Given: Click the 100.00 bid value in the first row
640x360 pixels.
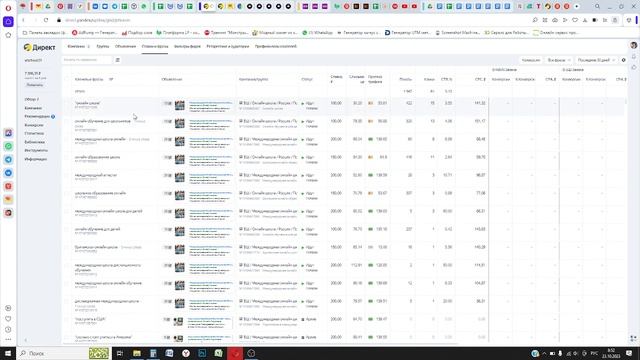Looking at the screenshot, I should pos(336,104).
